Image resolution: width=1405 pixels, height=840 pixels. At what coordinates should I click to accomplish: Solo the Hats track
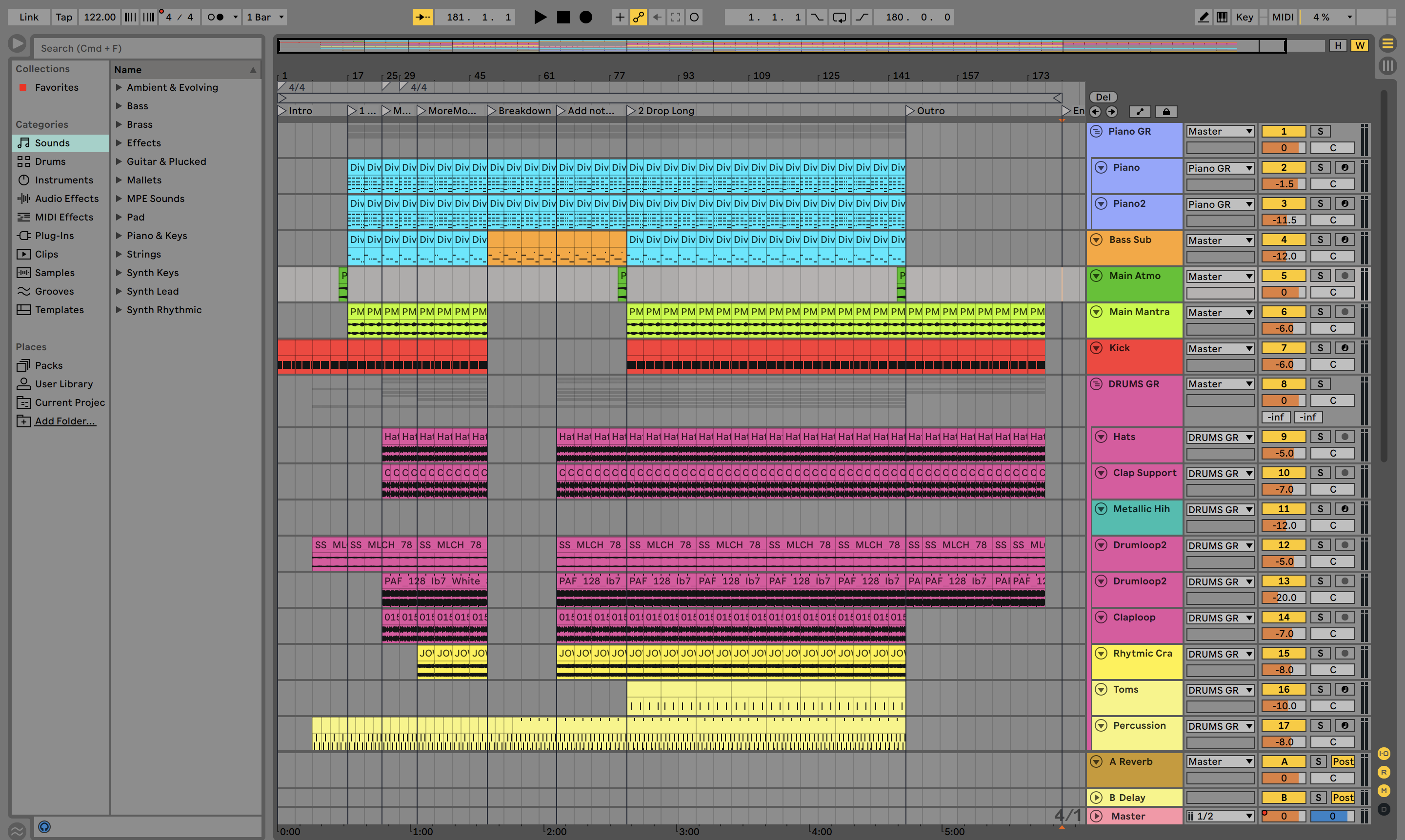pyautogui.click(x=1320, y=437)
